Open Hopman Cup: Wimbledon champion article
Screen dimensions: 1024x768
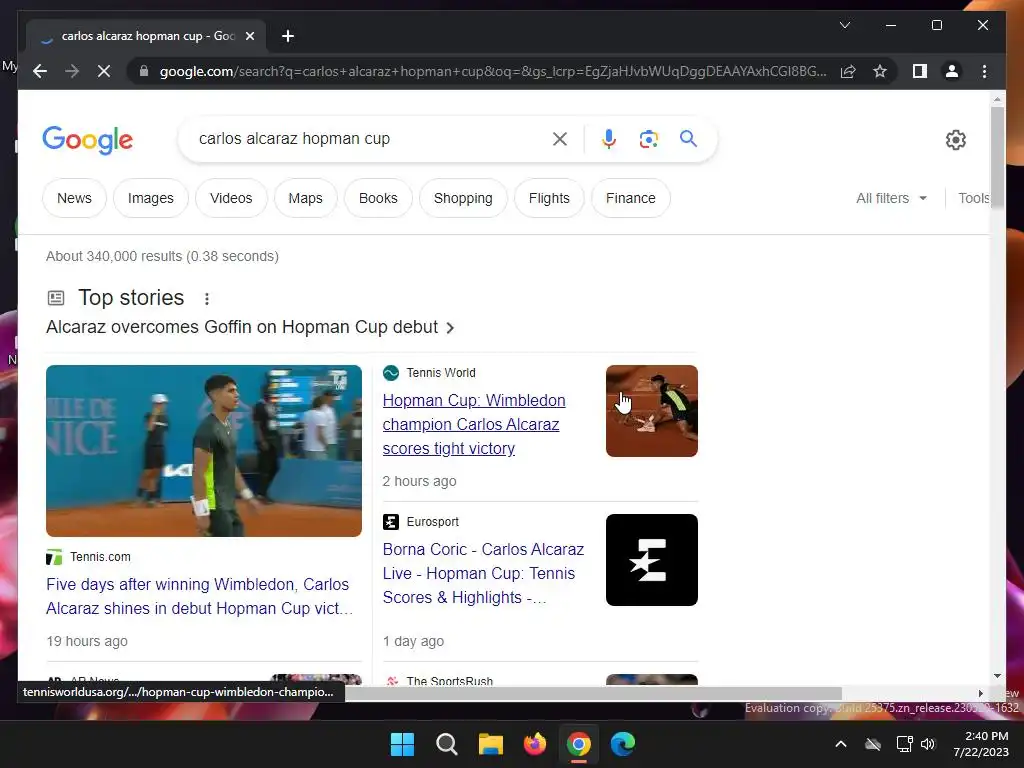[x=474, y=424]
